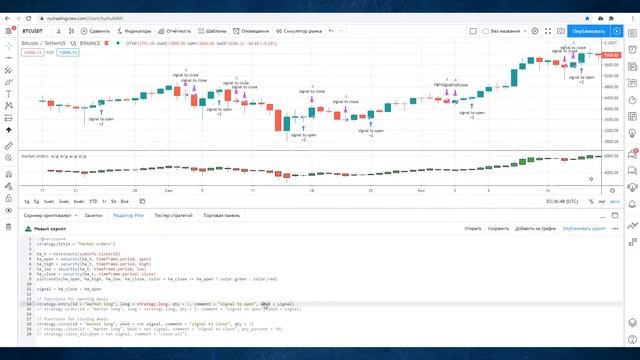Click the blue Опубликовать publish button
Image resolution: width=640 pixels, height=360 pixels.
point(589,31)
